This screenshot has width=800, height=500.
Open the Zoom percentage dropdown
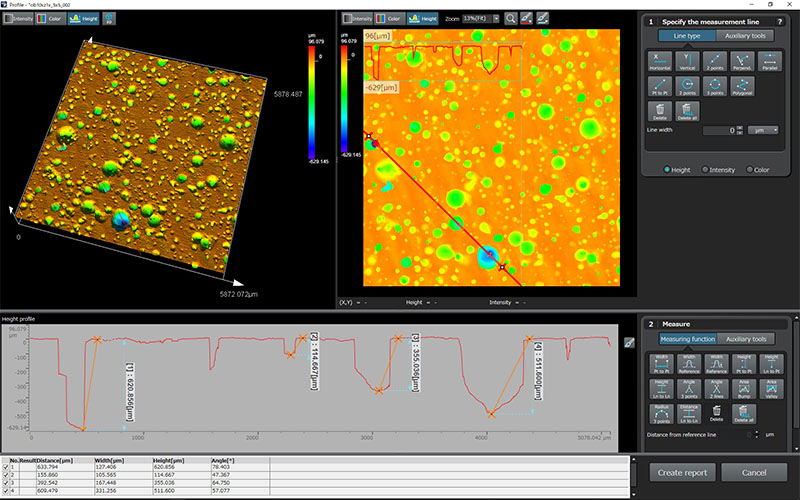coord(485,18)
